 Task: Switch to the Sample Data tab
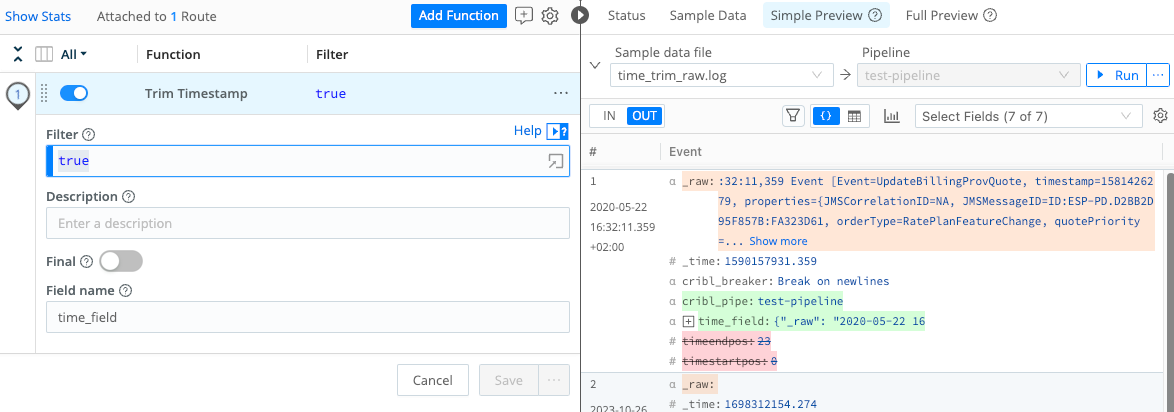[x=708, y=16]
